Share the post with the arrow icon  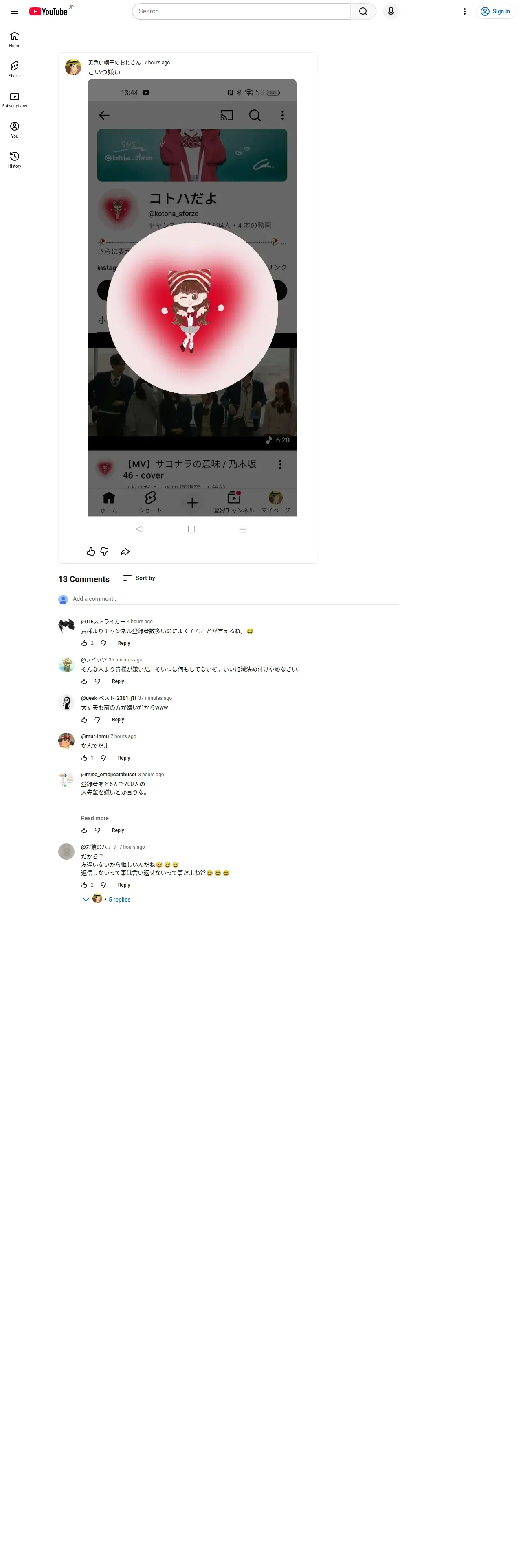[125, 552]
